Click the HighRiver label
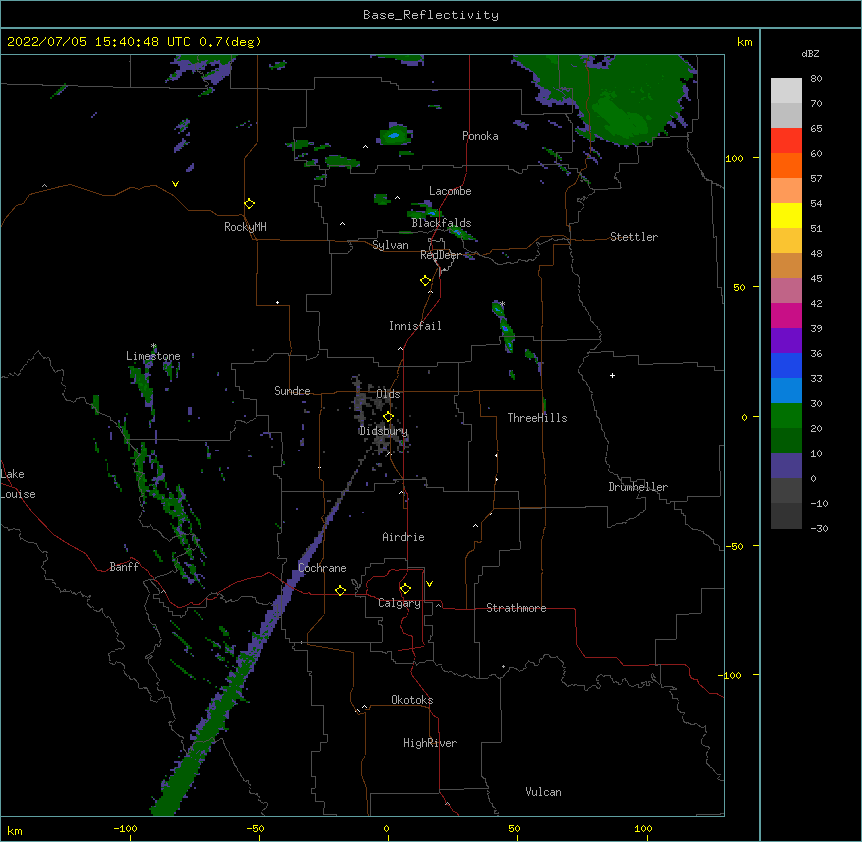This screenshot has height=842, width=862. point(430,743)
